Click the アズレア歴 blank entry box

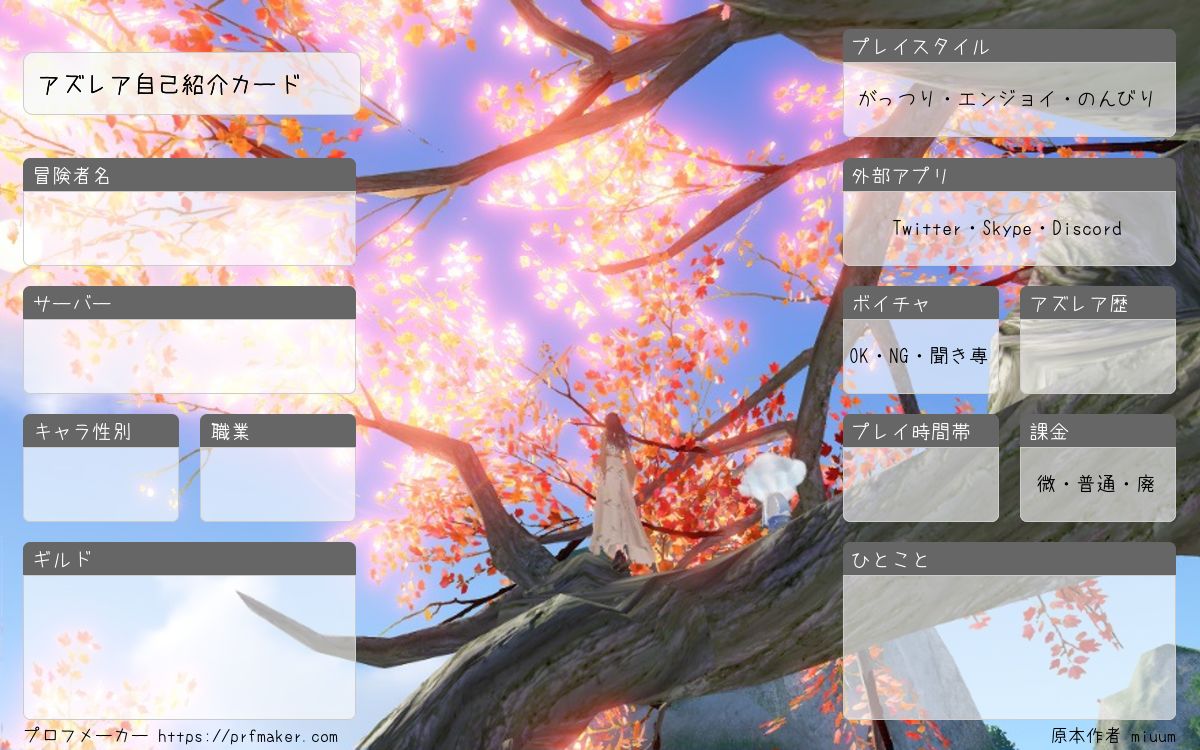click(1098, 356)
